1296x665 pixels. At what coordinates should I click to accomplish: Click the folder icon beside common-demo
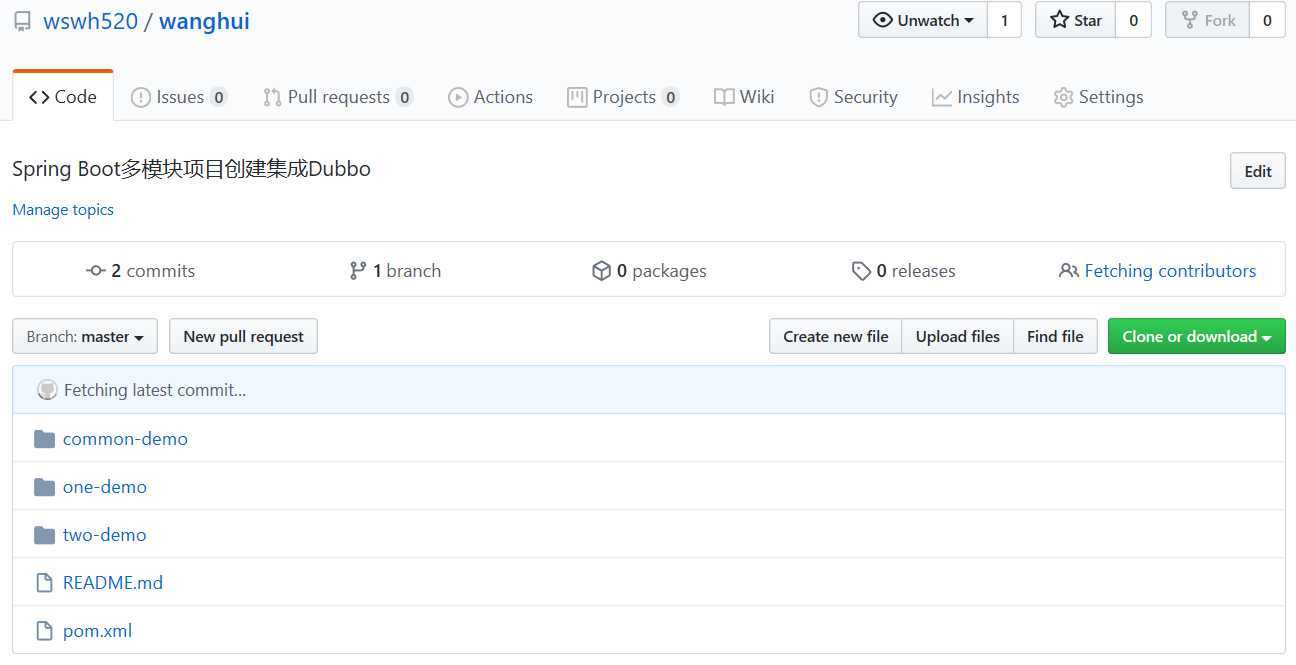44,439
